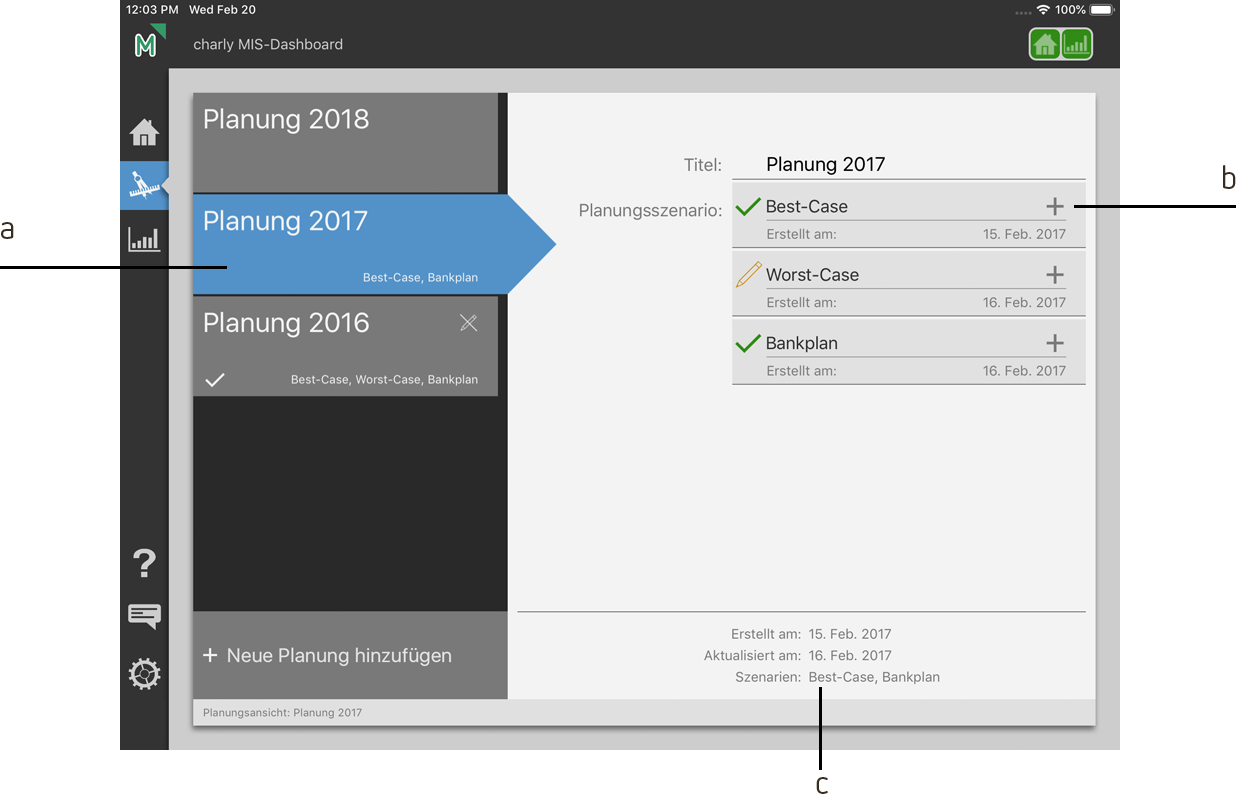
Task: Select the planning compass icon in the sidebar
Action: (144, 185)
